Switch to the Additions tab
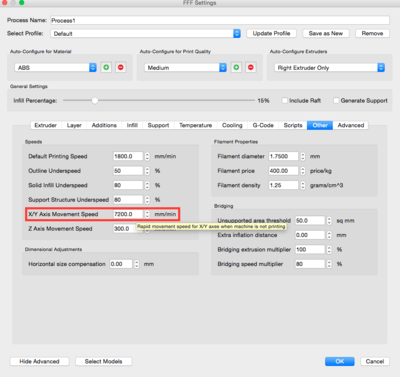 pos(104,125)
